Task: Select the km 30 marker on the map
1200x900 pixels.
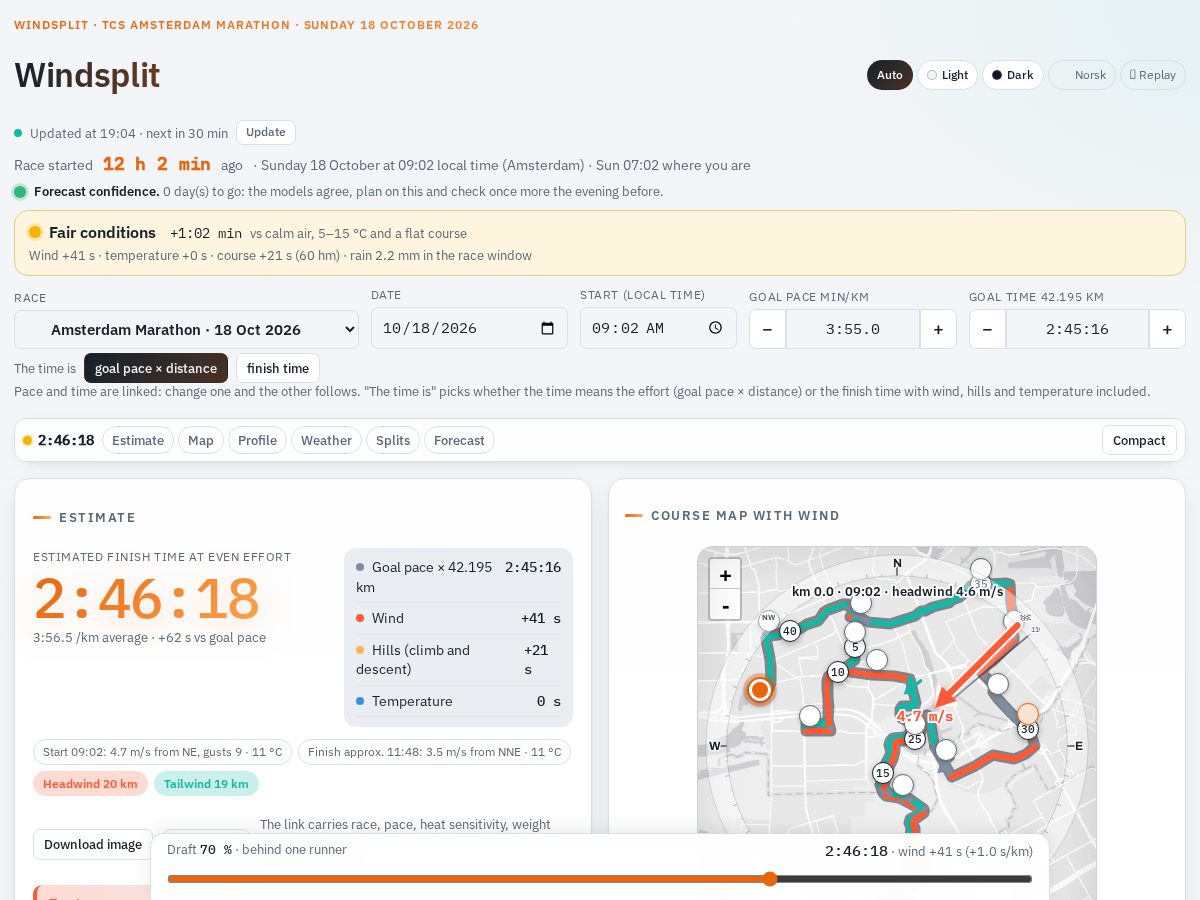Action: pos(1027,729)
